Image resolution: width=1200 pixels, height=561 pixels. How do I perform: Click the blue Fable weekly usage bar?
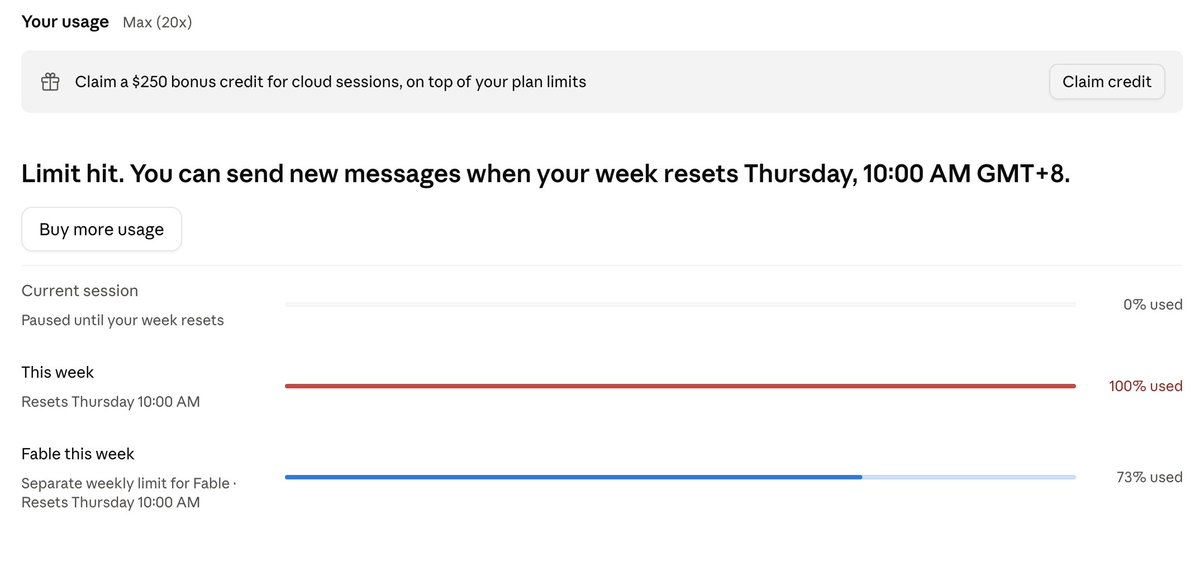[x=573, y=477]
